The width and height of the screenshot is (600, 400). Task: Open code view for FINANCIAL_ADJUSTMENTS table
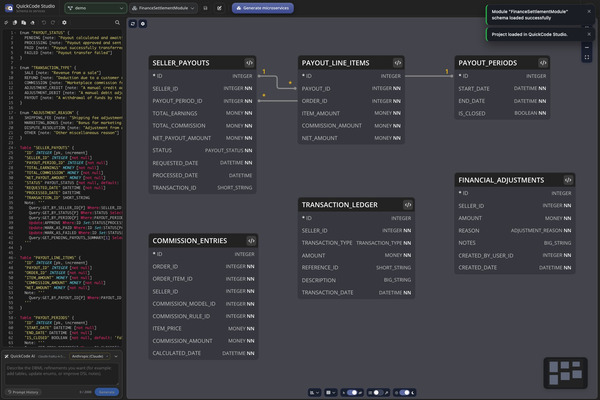click(x=568, y=180)
